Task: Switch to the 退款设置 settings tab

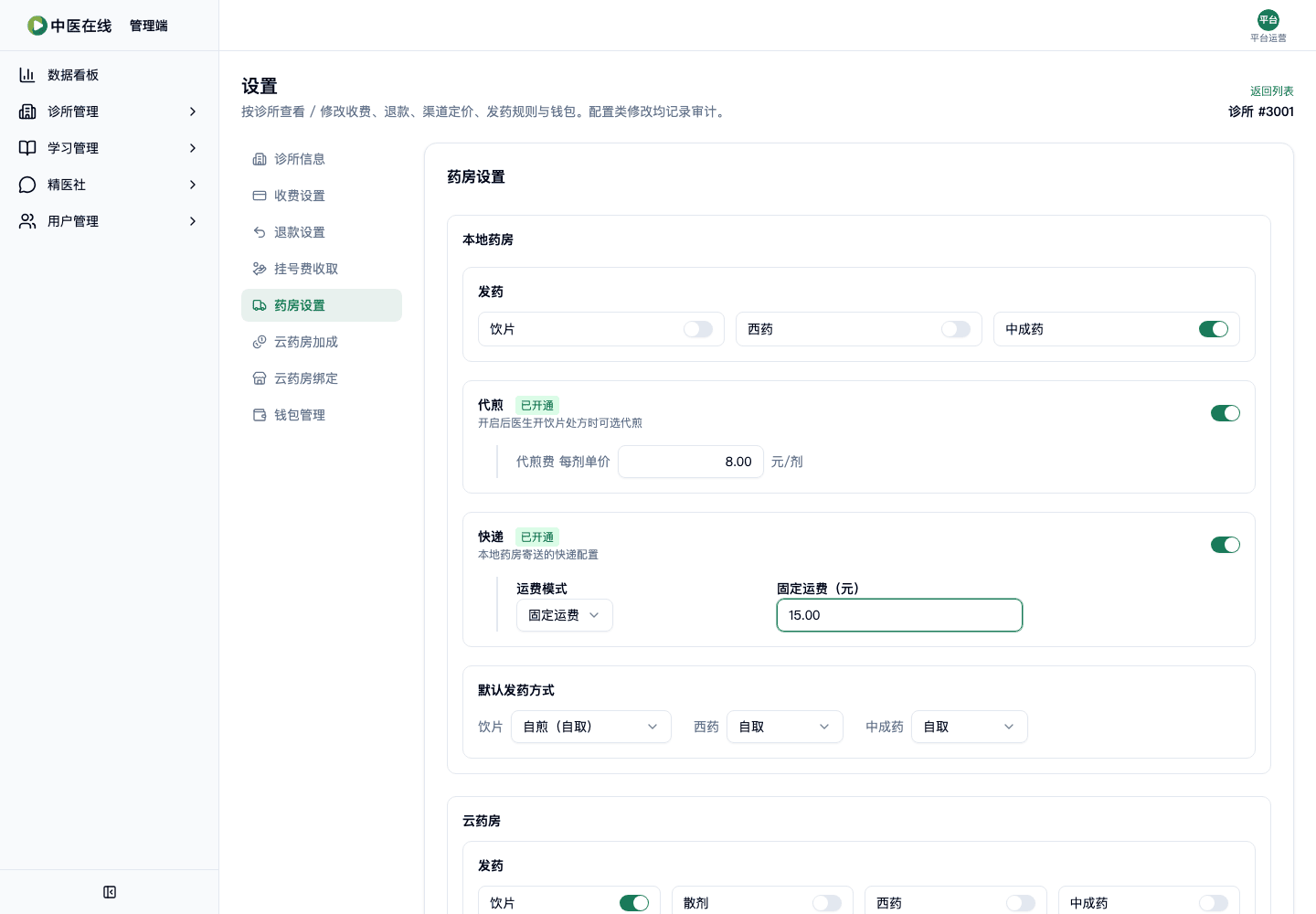Action: pyautogui.click(x=322, y=232)
